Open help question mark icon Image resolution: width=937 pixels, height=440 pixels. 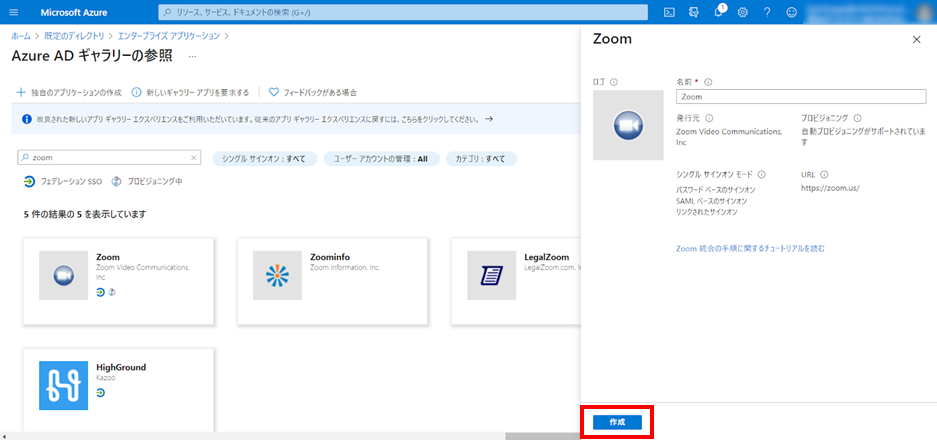pyautogui.click(x=767, y=12)
